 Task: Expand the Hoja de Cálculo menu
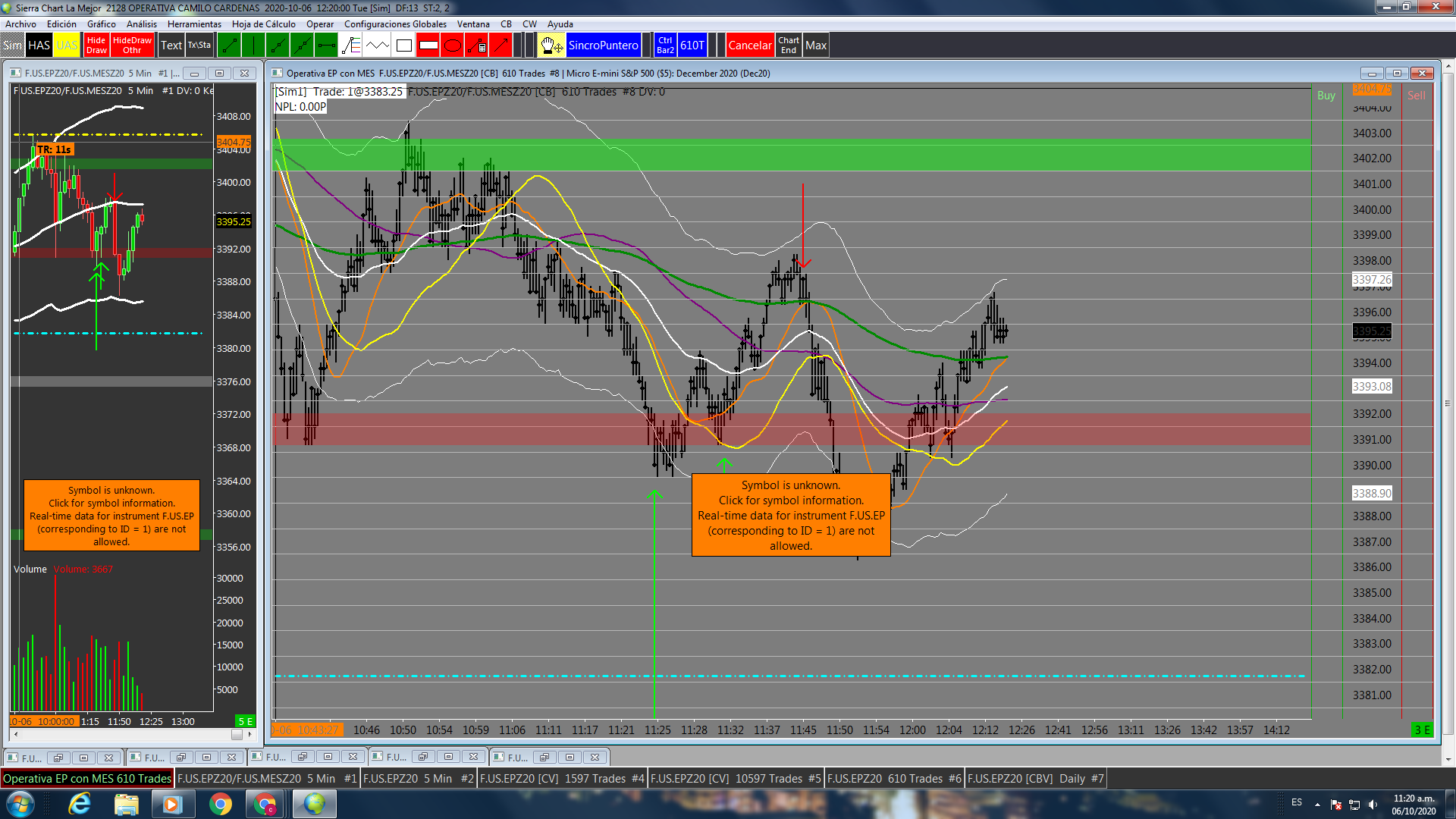click(263, 24)
